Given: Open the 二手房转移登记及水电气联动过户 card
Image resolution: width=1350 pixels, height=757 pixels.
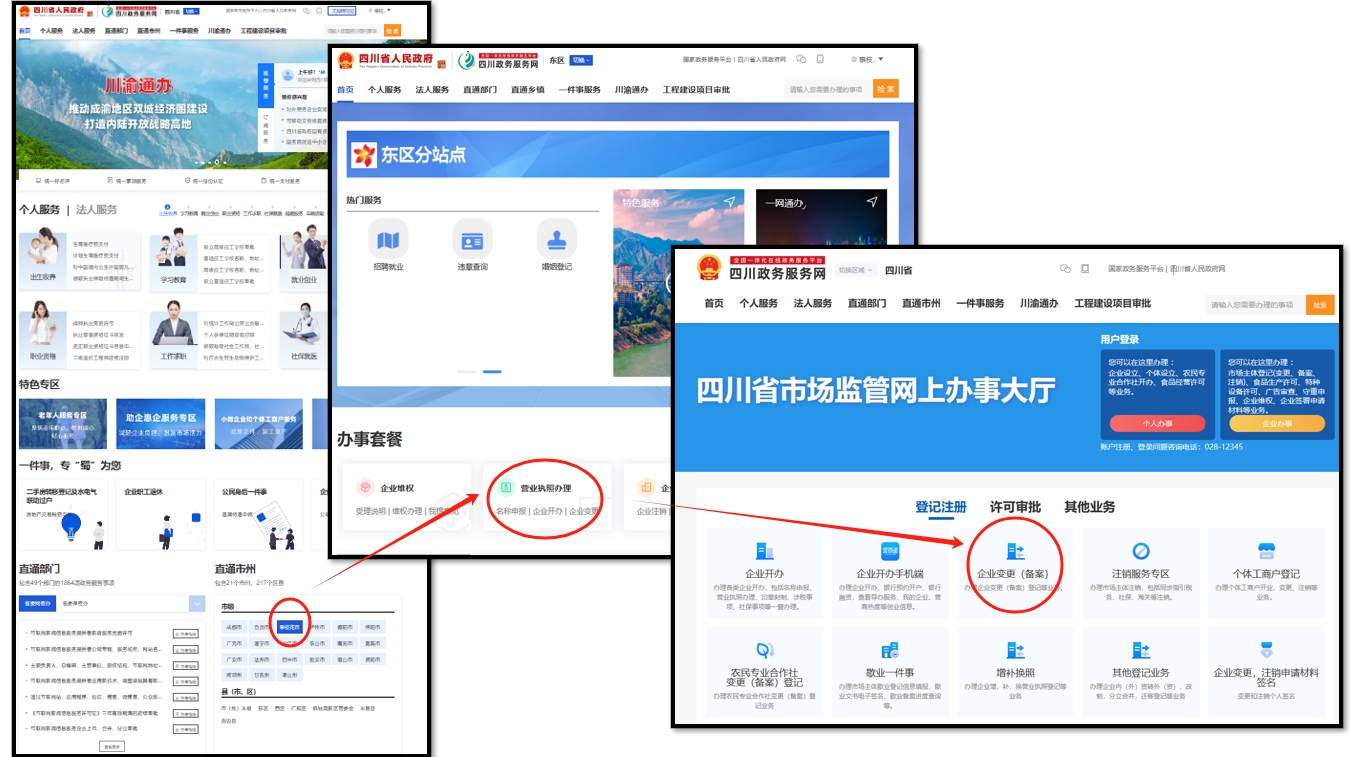Looking at the screenshot, I should click(62, 516).
